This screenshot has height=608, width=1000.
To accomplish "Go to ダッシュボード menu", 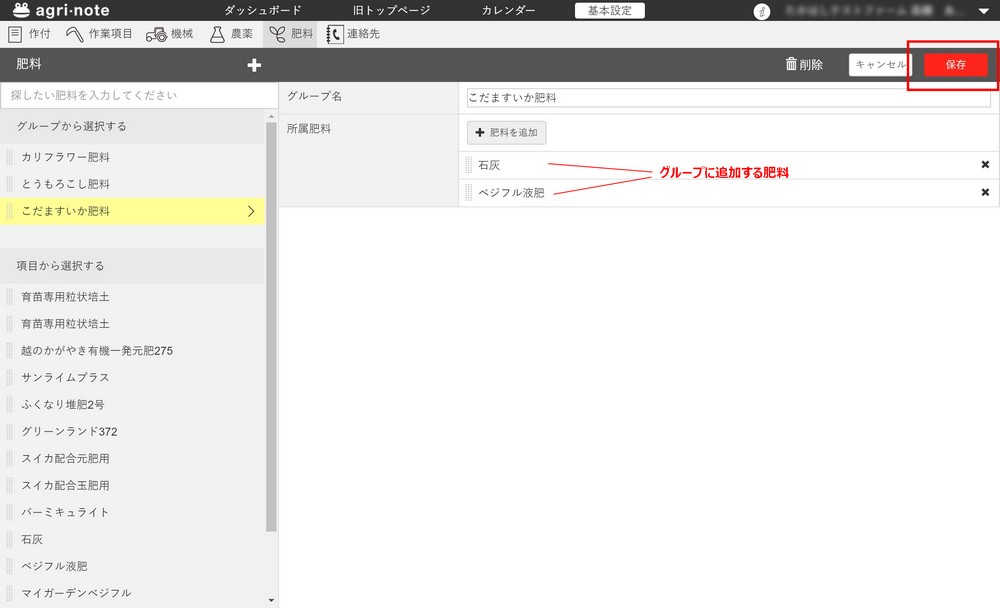I will point(263,11).
